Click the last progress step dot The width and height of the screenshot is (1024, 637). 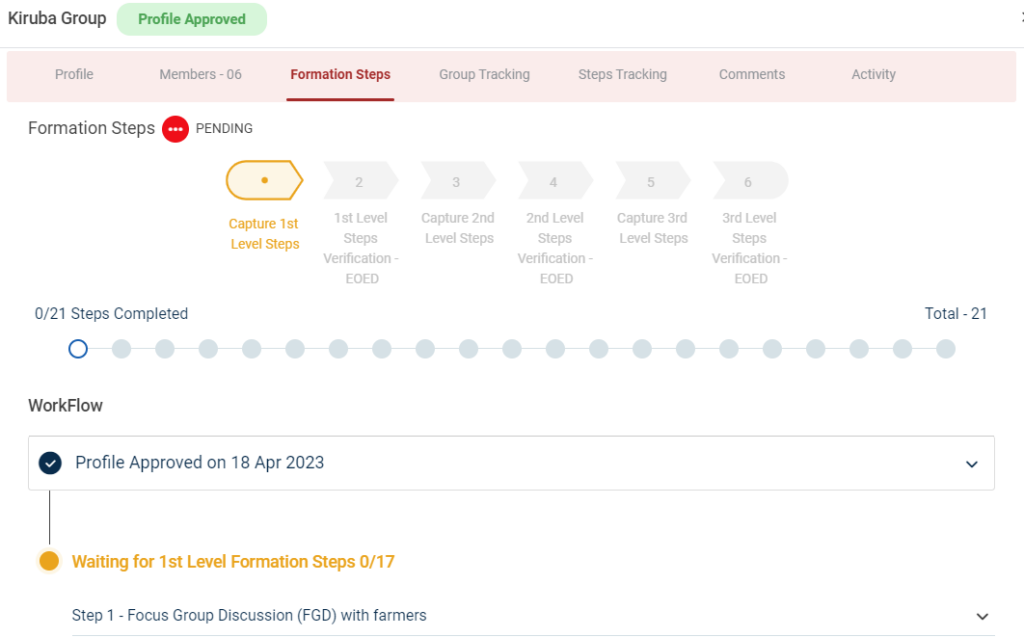[x=945, y=349]
